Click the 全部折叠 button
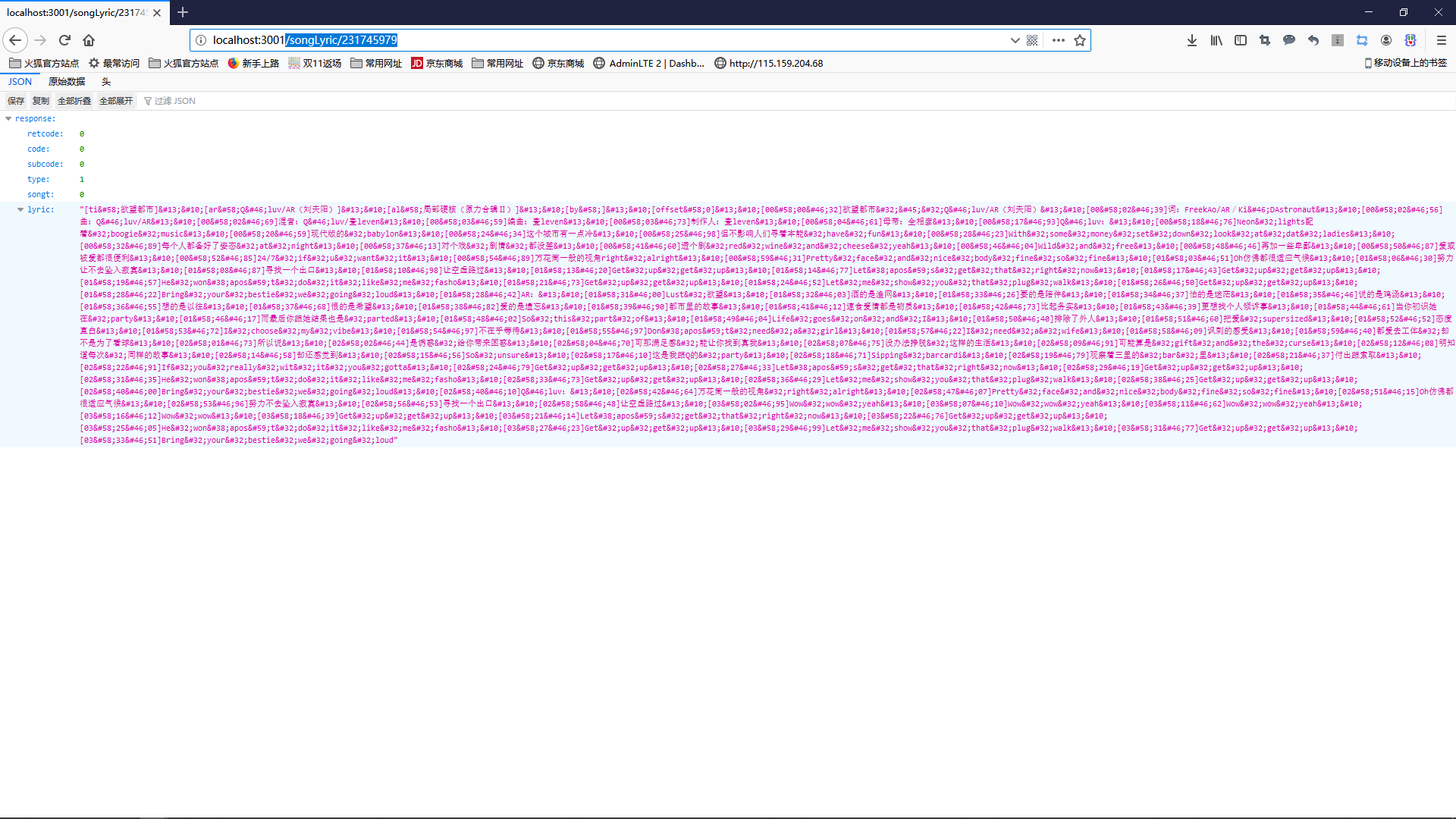 click(74, 101)
